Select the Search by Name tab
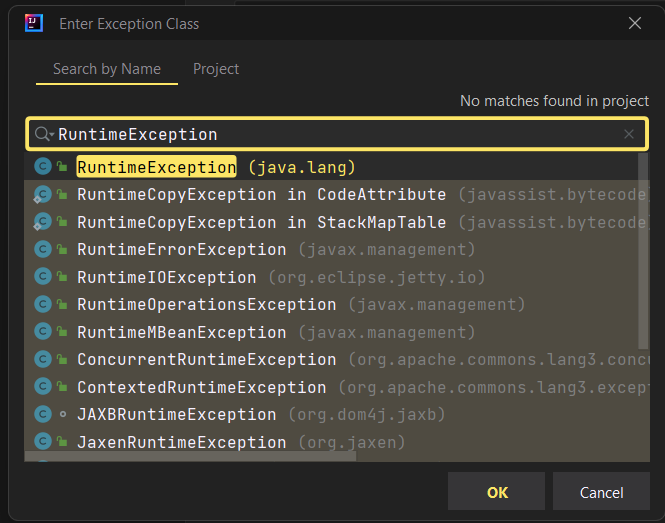Viewport: 665px width, 523px height. click(107, 69)
